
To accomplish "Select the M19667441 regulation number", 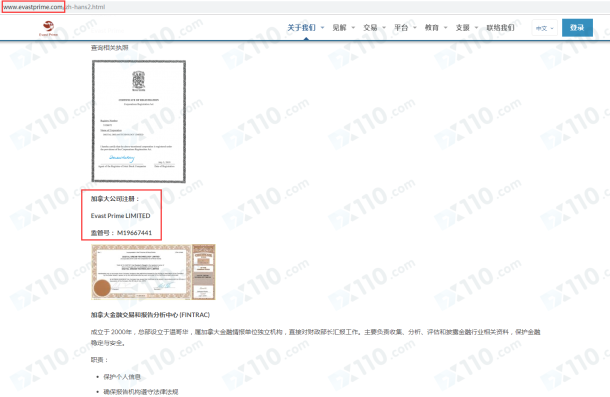I will pos(134,233).
